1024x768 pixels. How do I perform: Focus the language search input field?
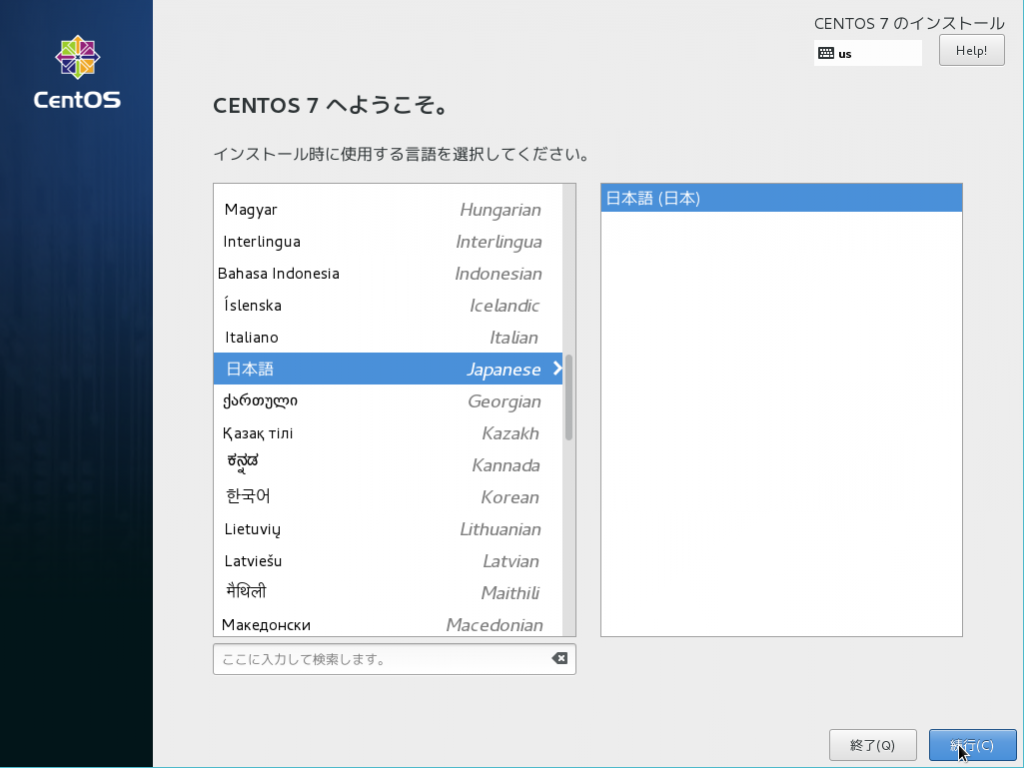(x=394, y=659)
